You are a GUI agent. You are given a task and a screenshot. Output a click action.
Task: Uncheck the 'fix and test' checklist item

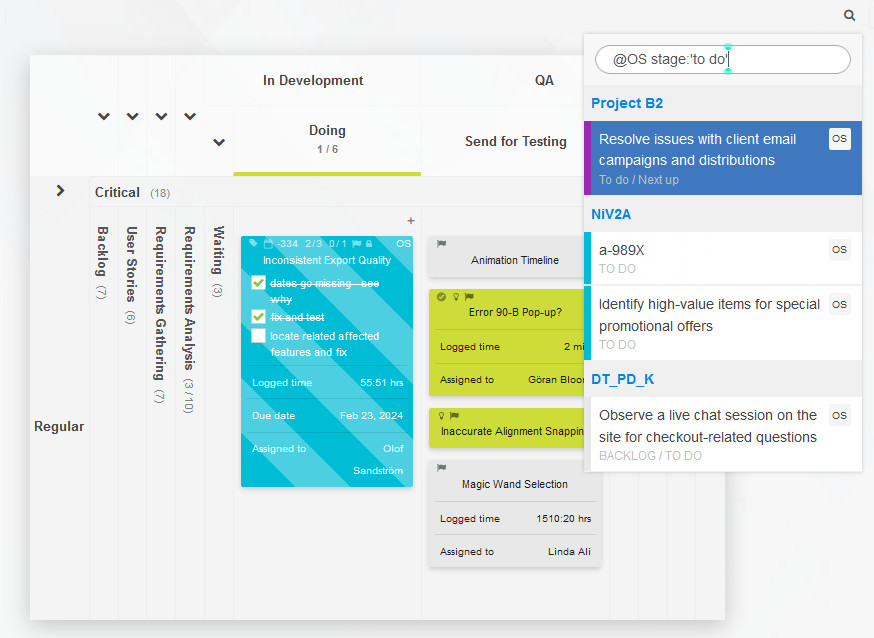(258, 316)
